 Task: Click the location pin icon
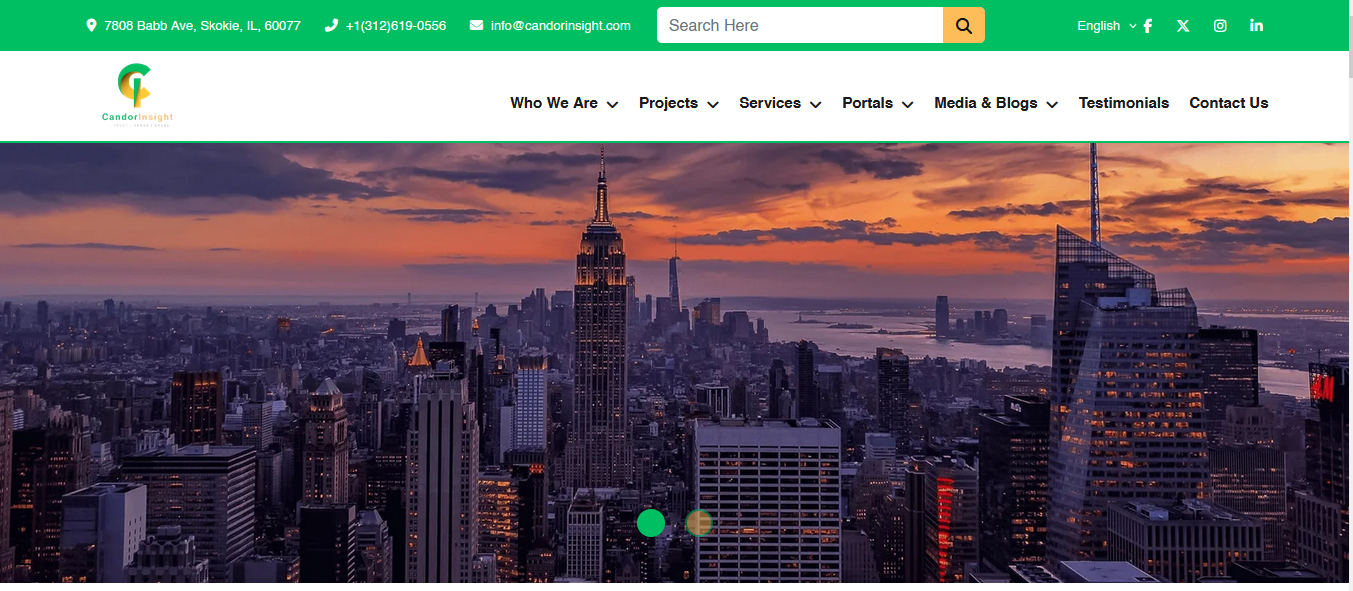(x=92, y=26)
